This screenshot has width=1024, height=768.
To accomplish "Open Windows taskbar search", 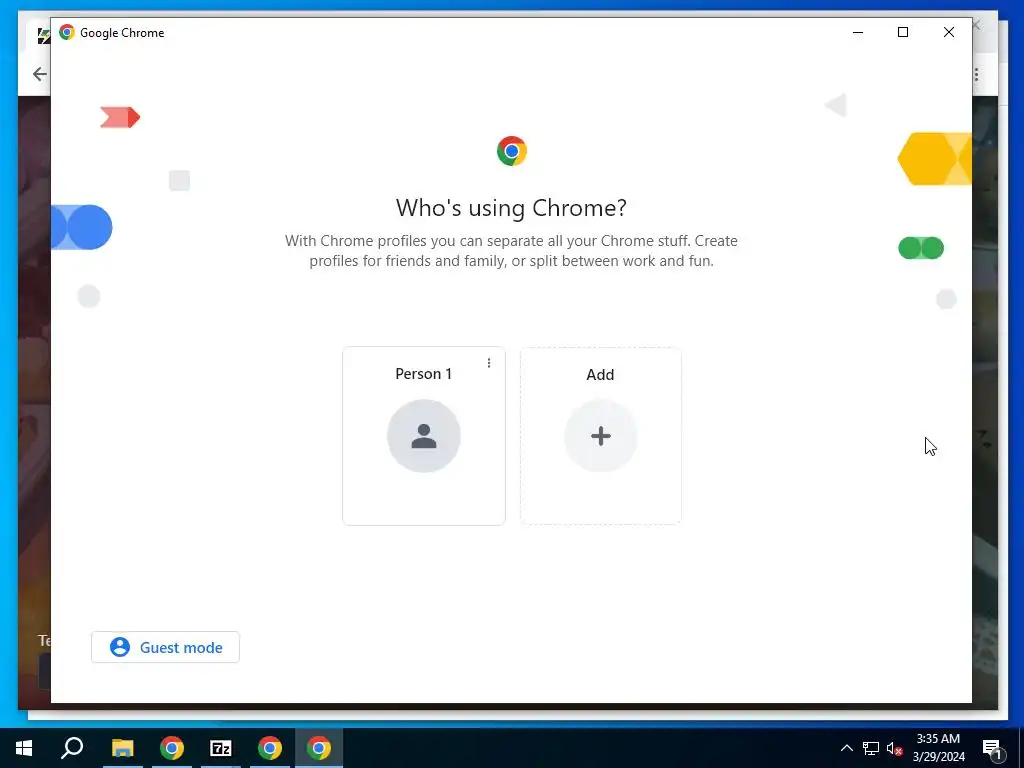I will (x=72, y=748).
